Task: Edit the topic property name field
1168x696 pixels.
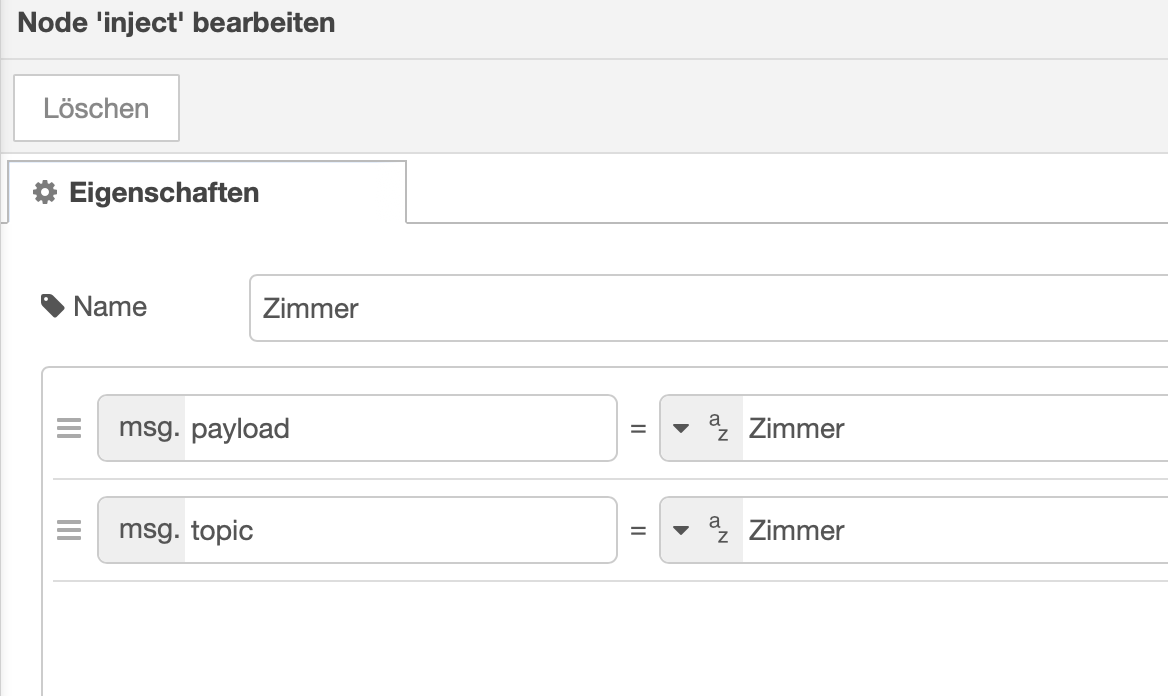Action: point(400,530)
